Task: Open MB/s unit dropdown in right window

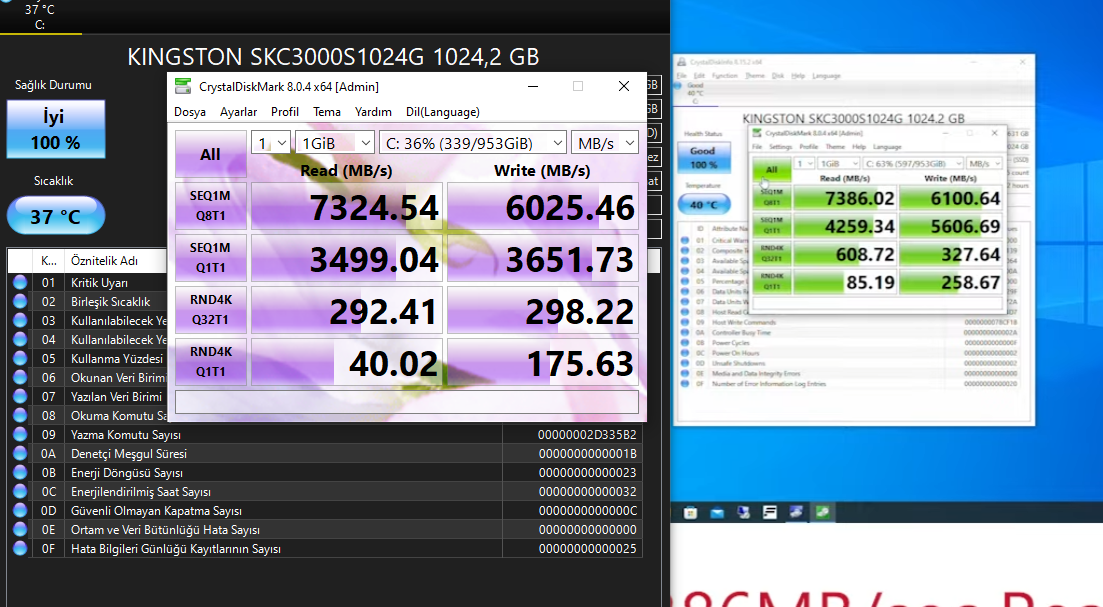Action: click(984, 163)
